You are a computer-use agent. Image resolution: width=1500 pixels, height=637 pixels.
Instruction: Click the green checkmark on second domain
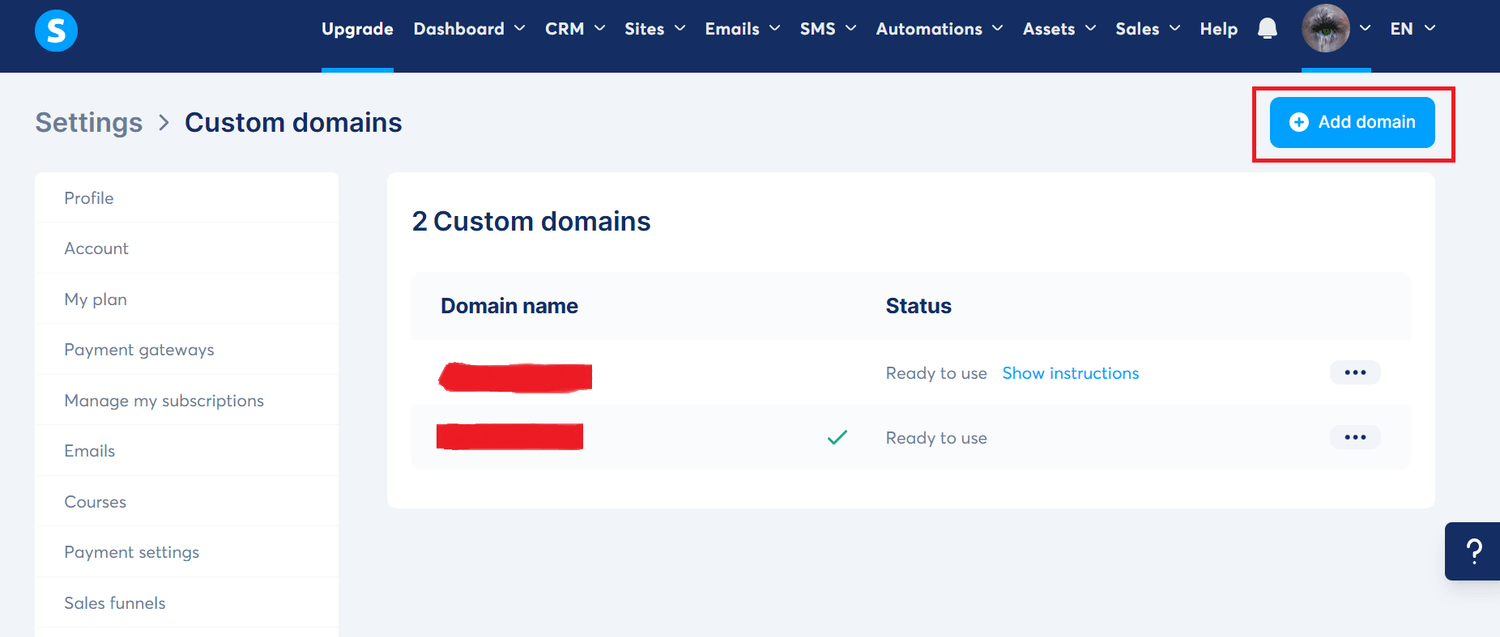click(837, 438)
